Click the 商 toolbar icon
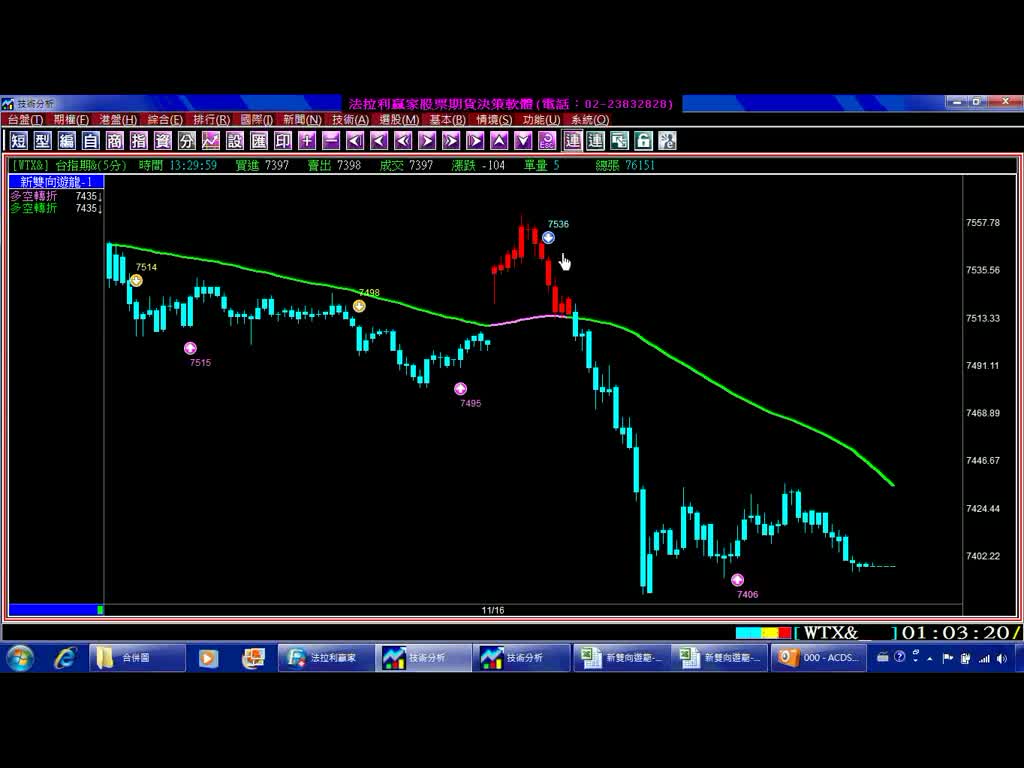 [x=115, y=140]
